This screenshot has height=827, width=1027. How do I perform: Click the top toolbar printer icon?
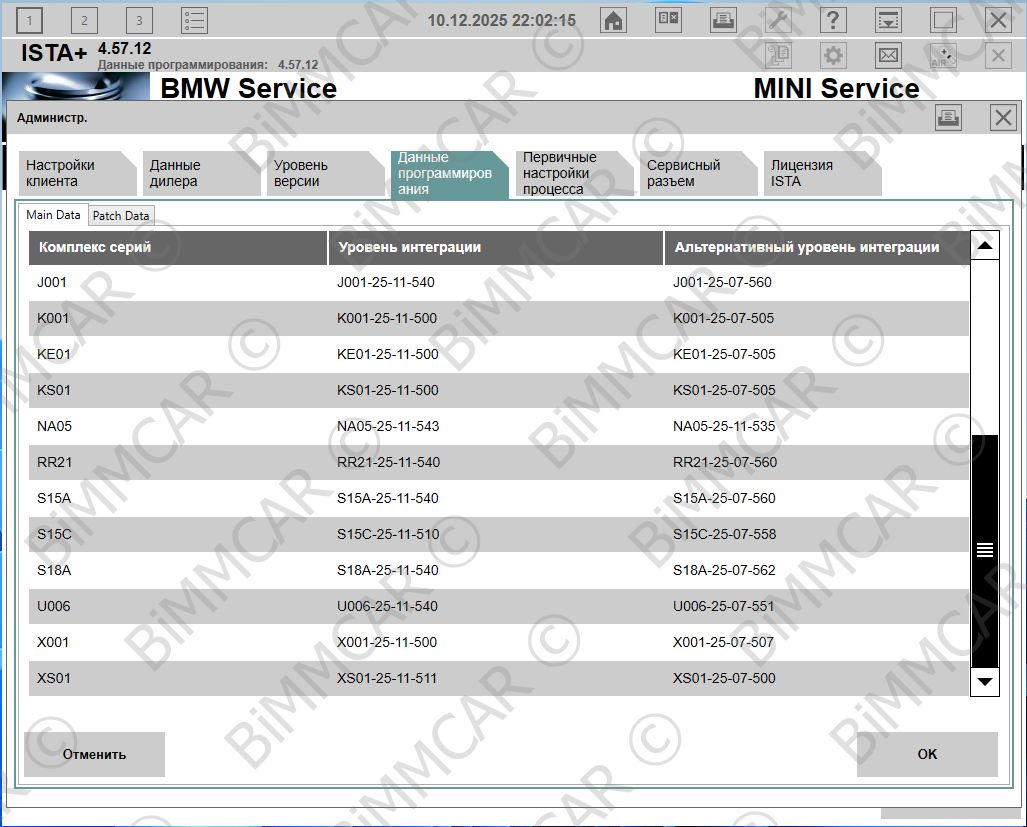[x=723, y=20]
